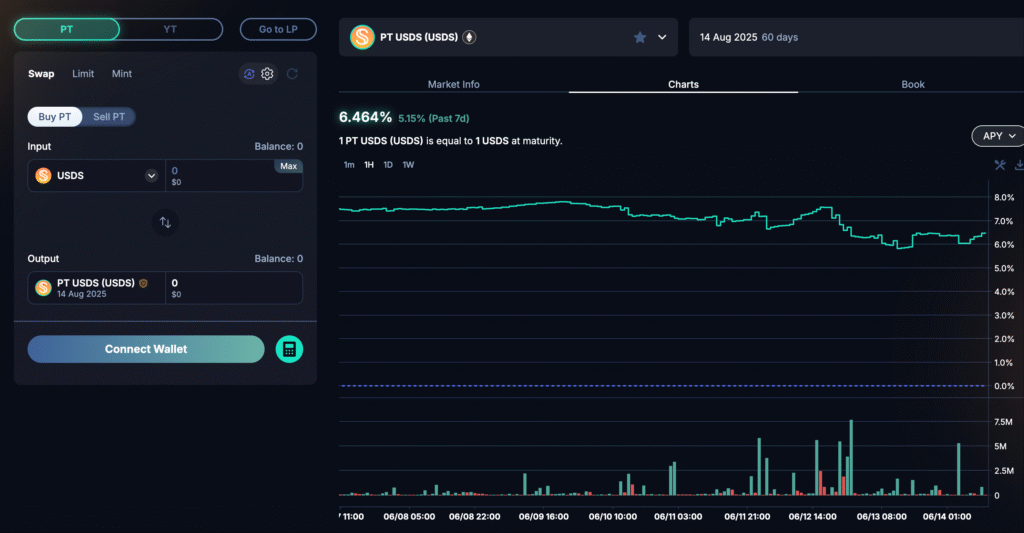Click the Ethereum chain badge icon

[x=469, y=37]
